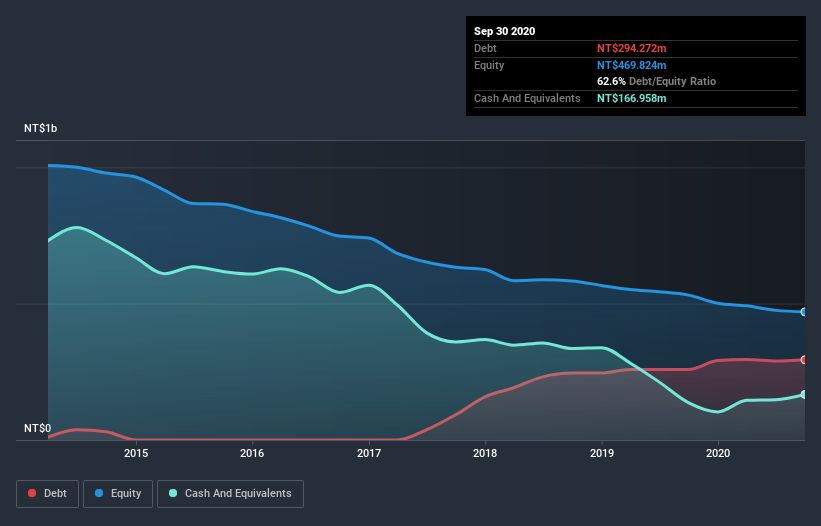Toggle the Cash And Equivalents legend button

[x=230, y=494]
